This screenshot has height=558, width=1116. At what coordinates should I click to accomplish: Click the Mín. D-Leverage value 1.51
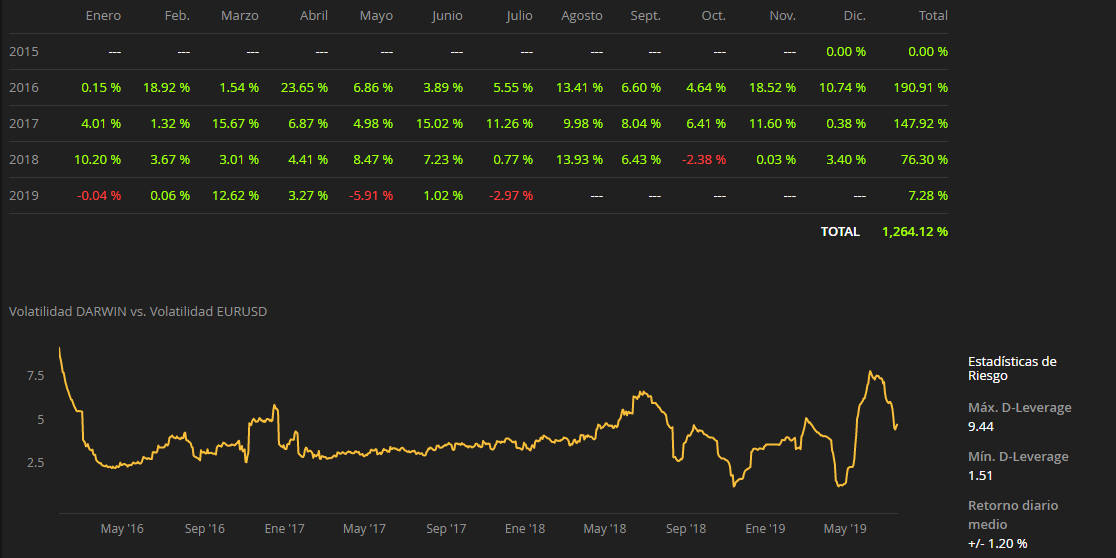(980, 475)
